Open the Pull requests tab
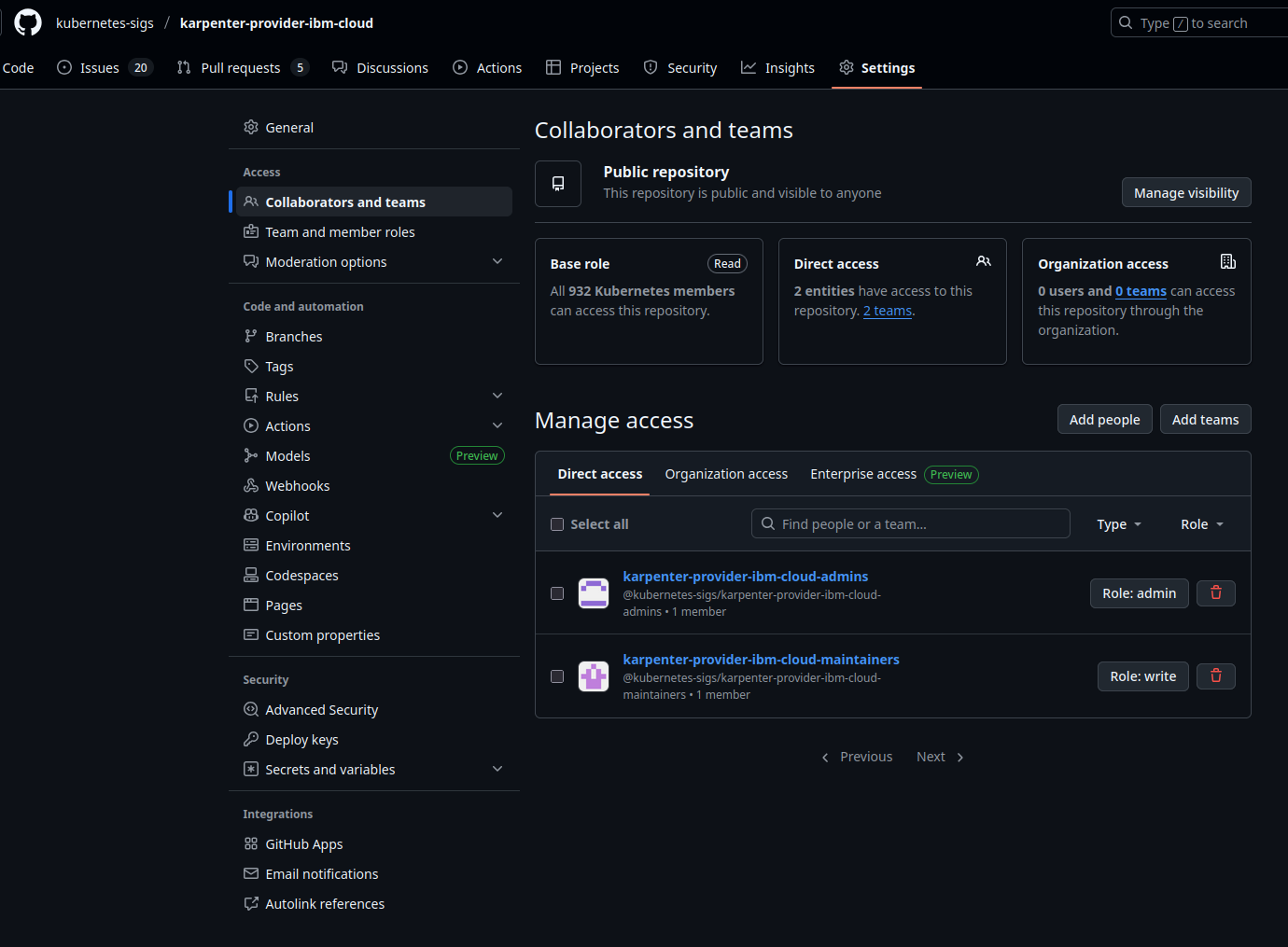Image resolution: width=1288 pixels, height=947 pixels. click(x=240, y=68)
